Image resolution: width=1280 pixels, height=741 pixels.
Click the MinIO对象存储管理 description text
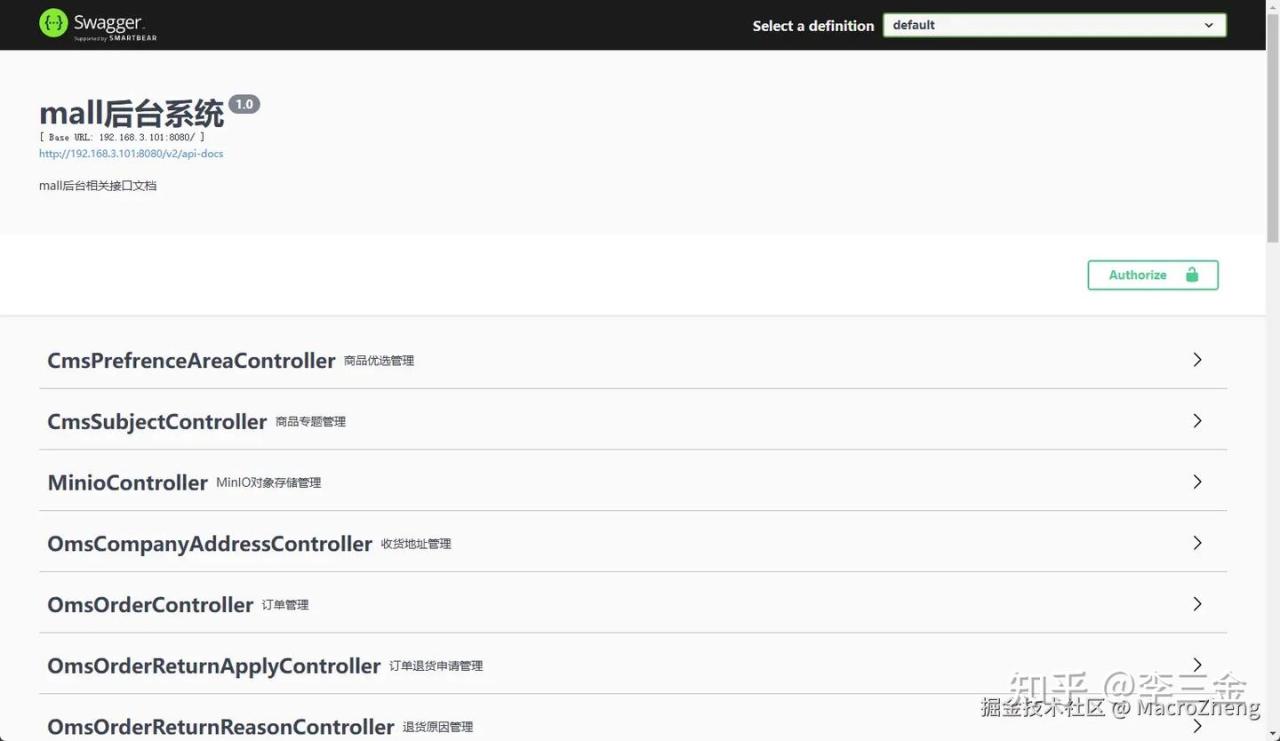pos(269,483)
